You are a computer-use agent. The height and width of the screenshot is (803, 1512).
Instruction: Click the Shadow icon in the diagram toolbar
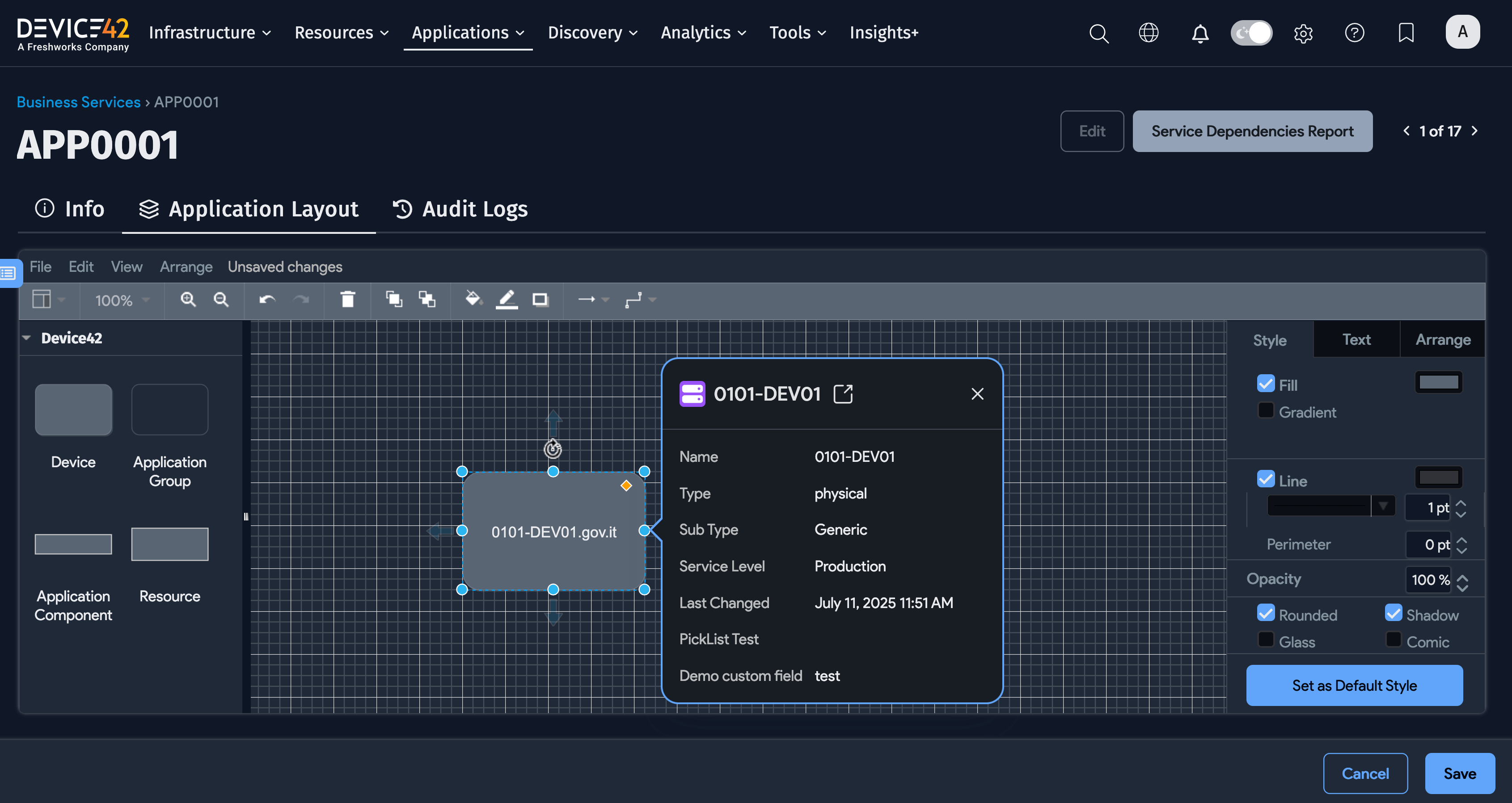tap(540, 300)
